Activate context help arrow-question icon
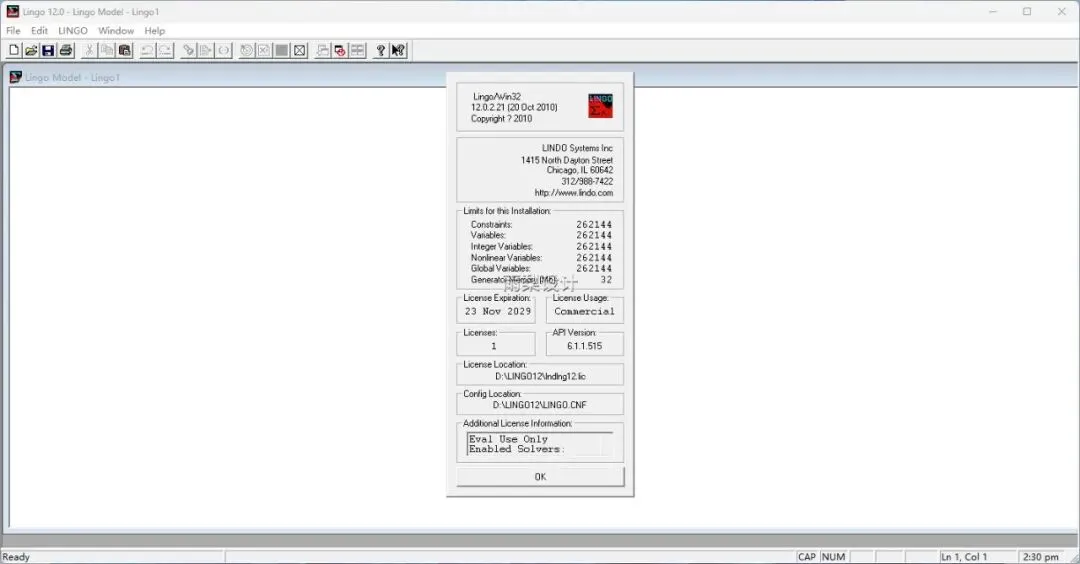The width and height of the screenshot is (1080, 564). coord(399,50)
